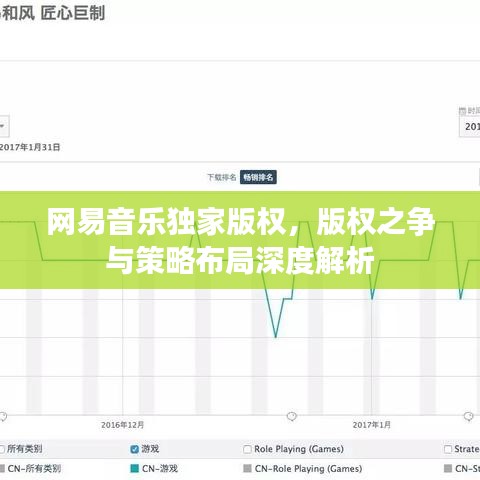
Task: Toggle the teal CN-游戏 legend swatch
Action: [134, 468]
